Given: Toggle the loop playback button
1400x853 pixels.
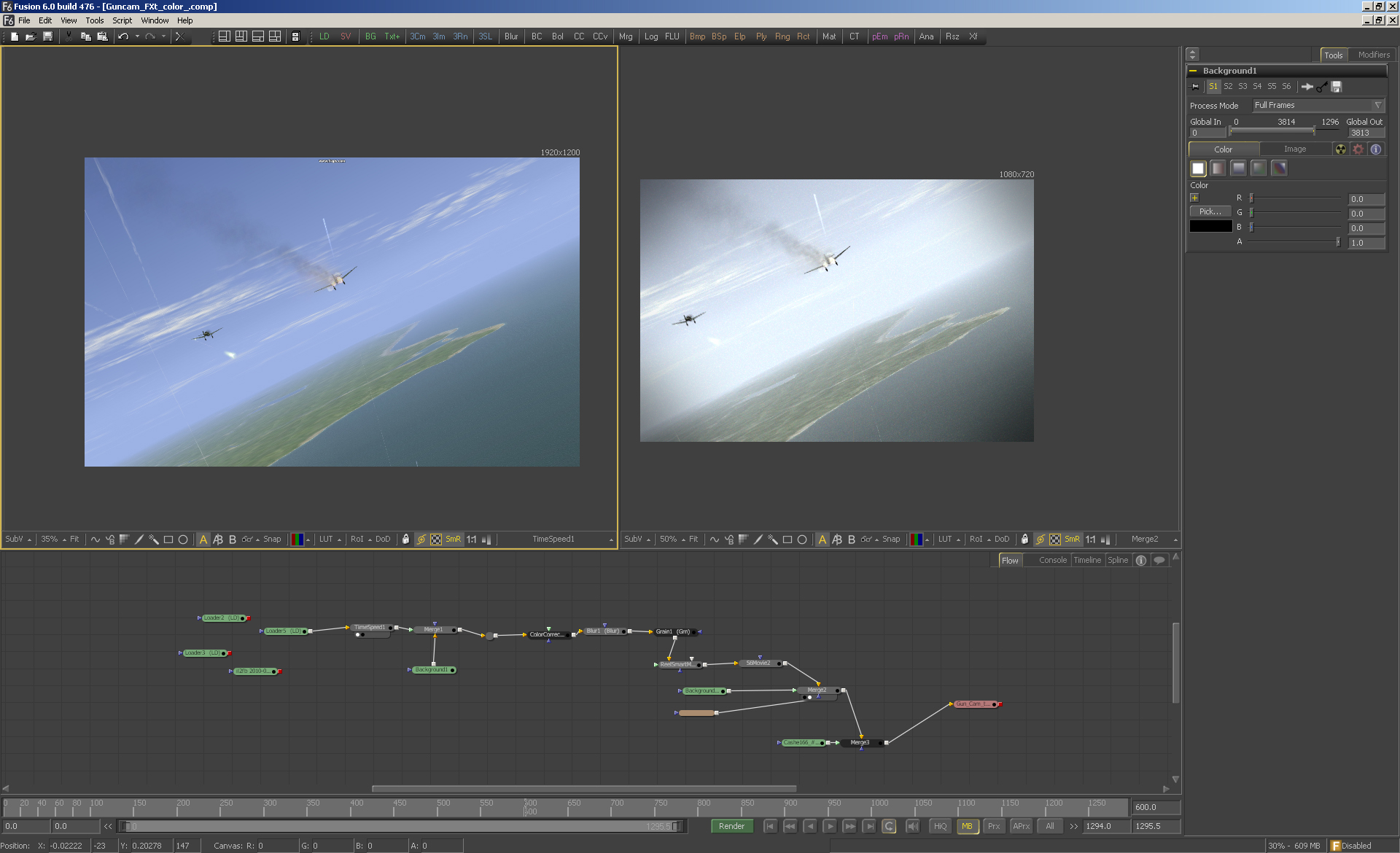Looking at the screenshot, I should pyautogui.click(x=889, y=826).
